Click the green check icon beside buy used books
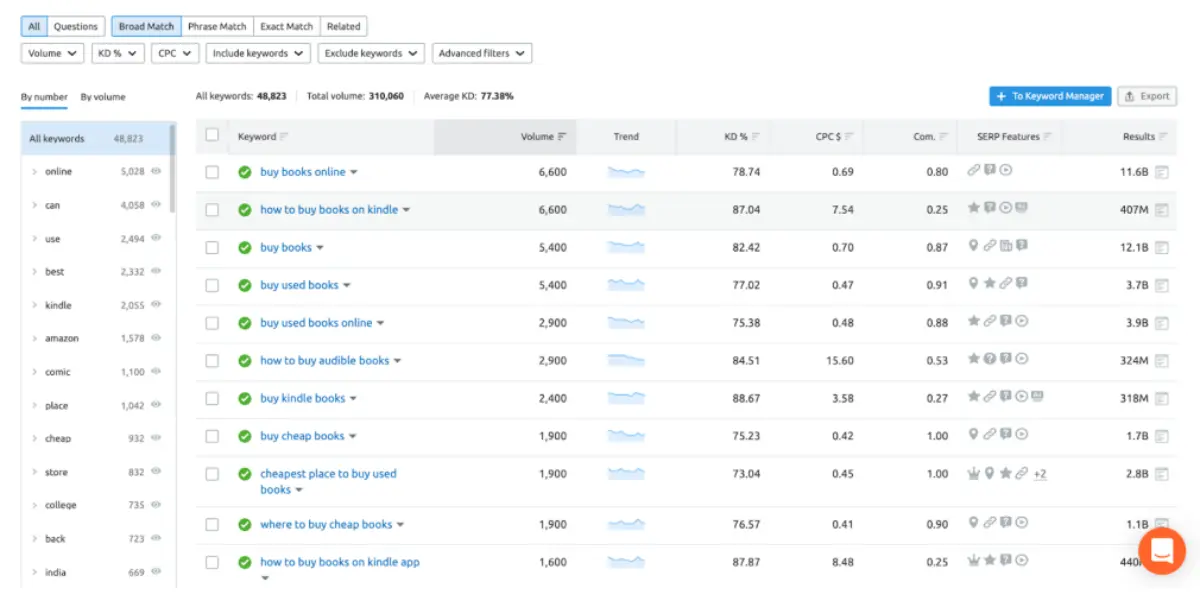Image resolution: width=1200 pixels, height=600 pixels. [x=244, y=285]
